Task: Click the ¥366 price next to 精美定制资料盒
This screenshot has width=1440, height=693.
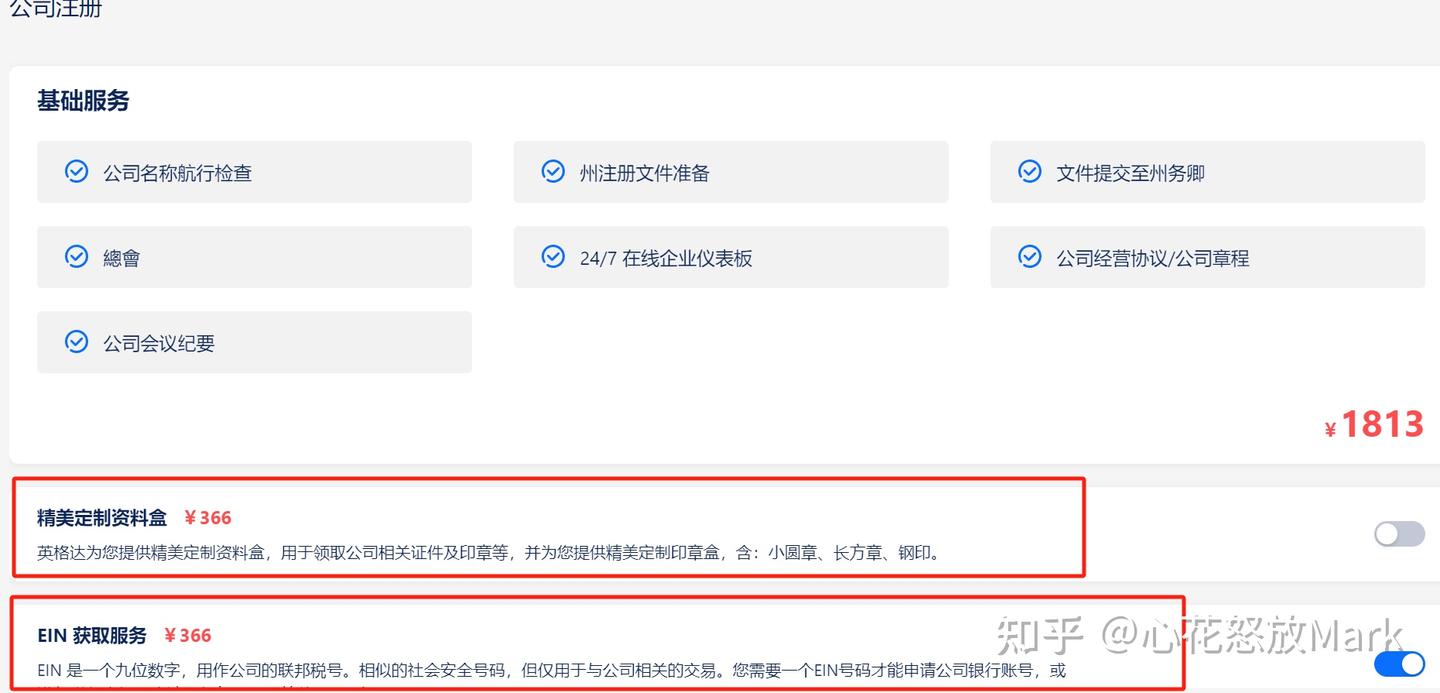Action: pos(207,518)
